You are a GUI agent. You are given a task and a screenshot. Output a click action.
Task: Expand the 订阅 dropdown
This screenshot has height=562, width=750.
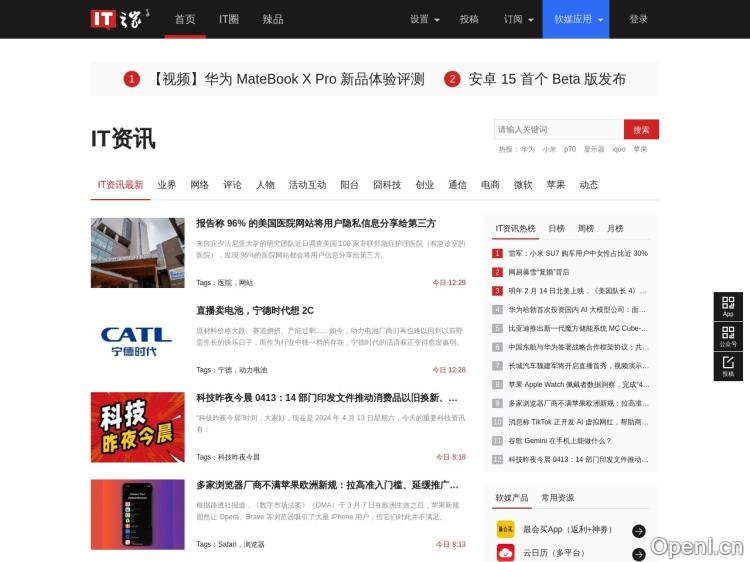[x=518, y=19]
